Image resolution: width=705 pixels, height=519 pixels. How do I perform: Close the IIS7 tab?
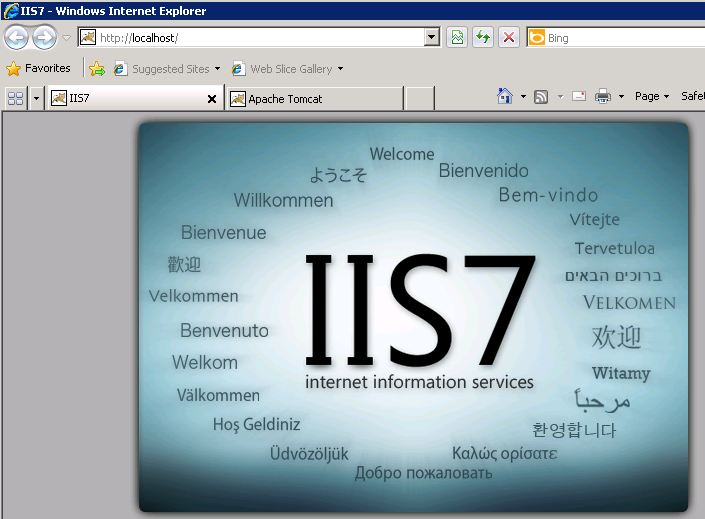(x=211, y=99)
